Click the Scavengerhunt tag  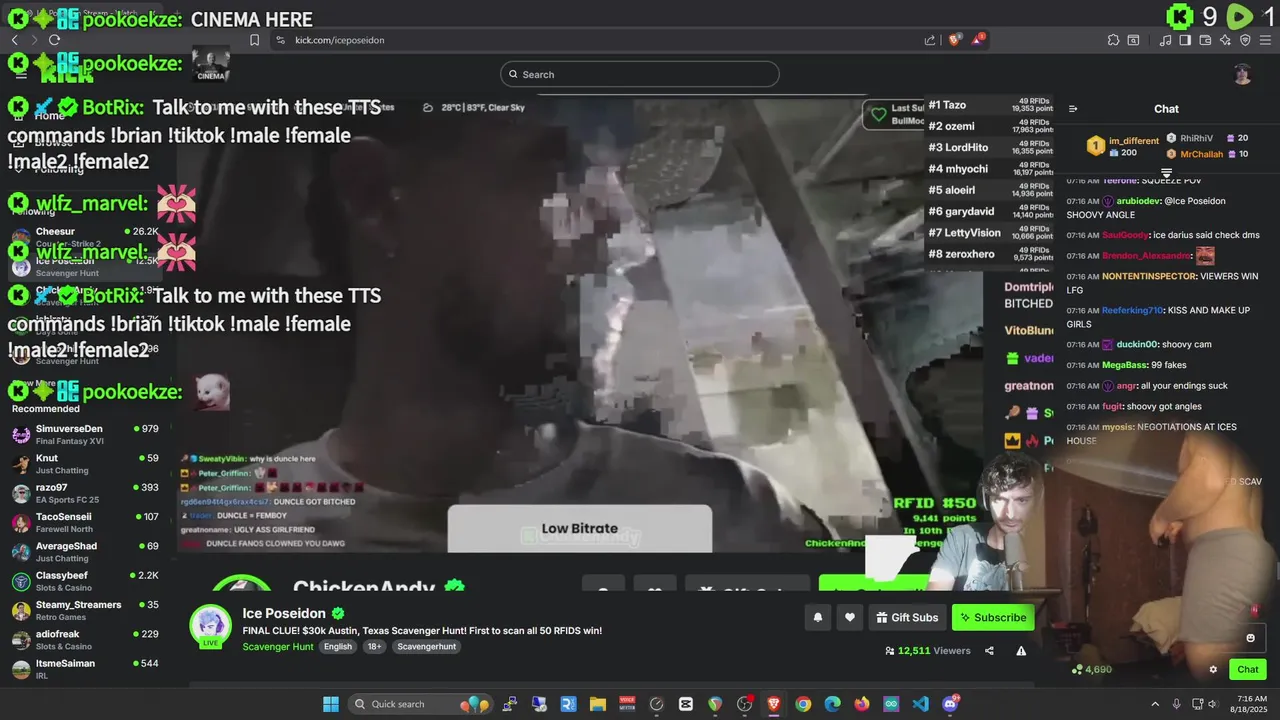(427, 647)
